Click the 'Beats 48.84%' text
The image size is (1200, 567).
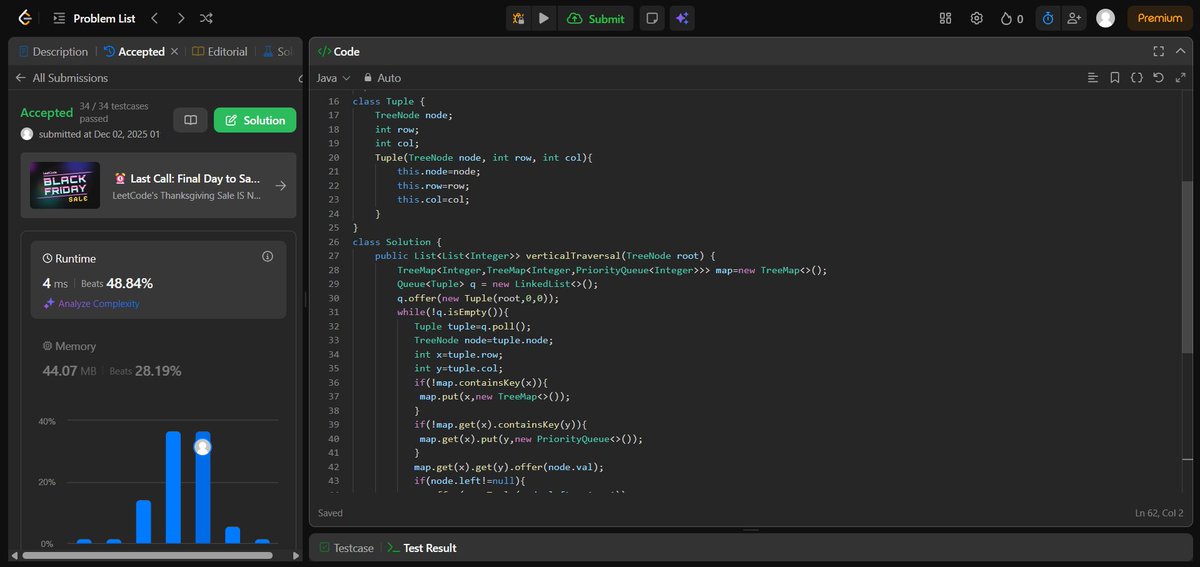coord(116,283)
